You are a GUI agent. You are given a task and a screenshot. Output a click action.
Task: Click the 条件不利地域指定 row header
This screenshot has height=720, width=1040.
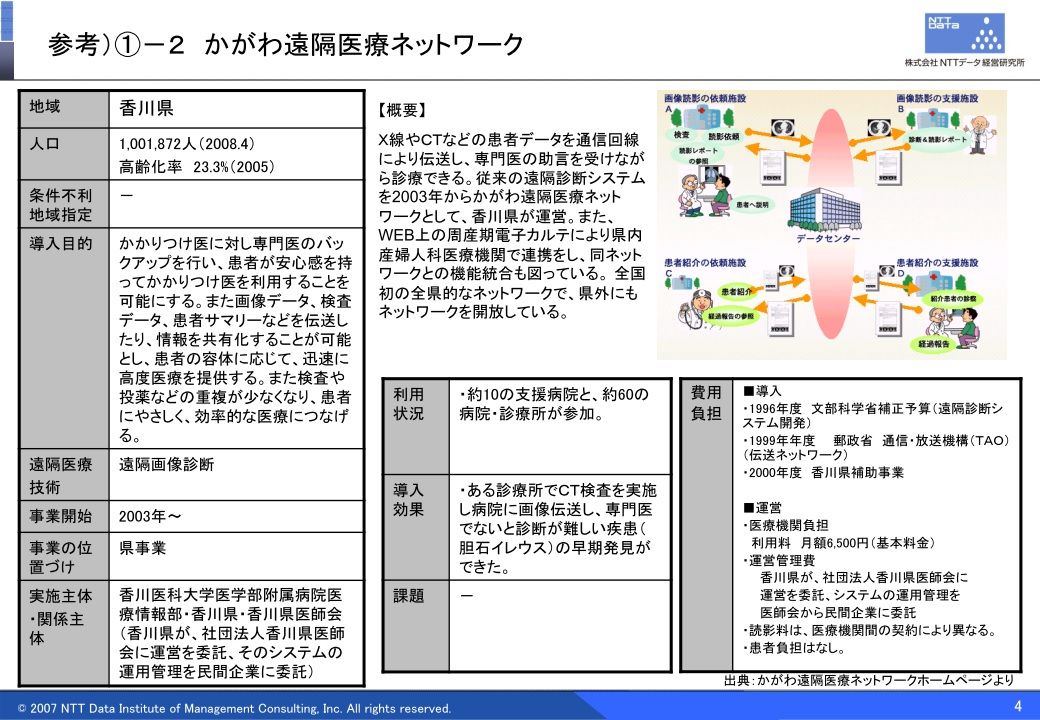coord(64,204)
